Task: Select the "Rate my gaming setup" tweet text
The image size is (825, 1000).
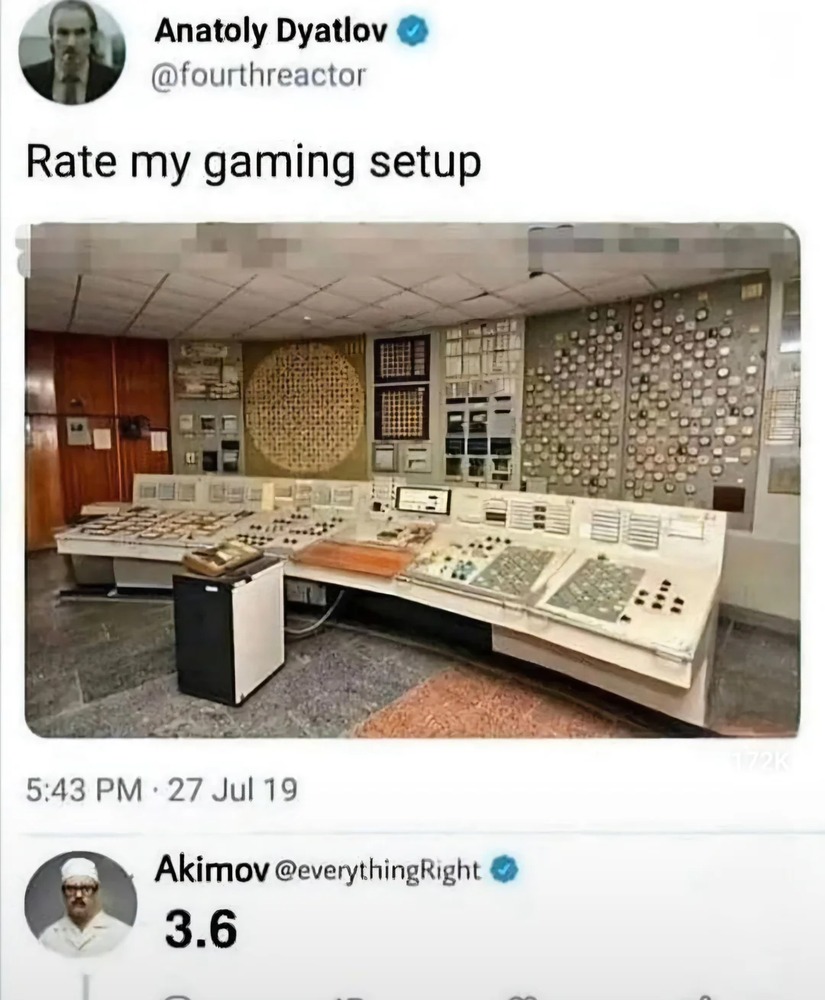Action: pyautogui.click(x=253, y=163)
